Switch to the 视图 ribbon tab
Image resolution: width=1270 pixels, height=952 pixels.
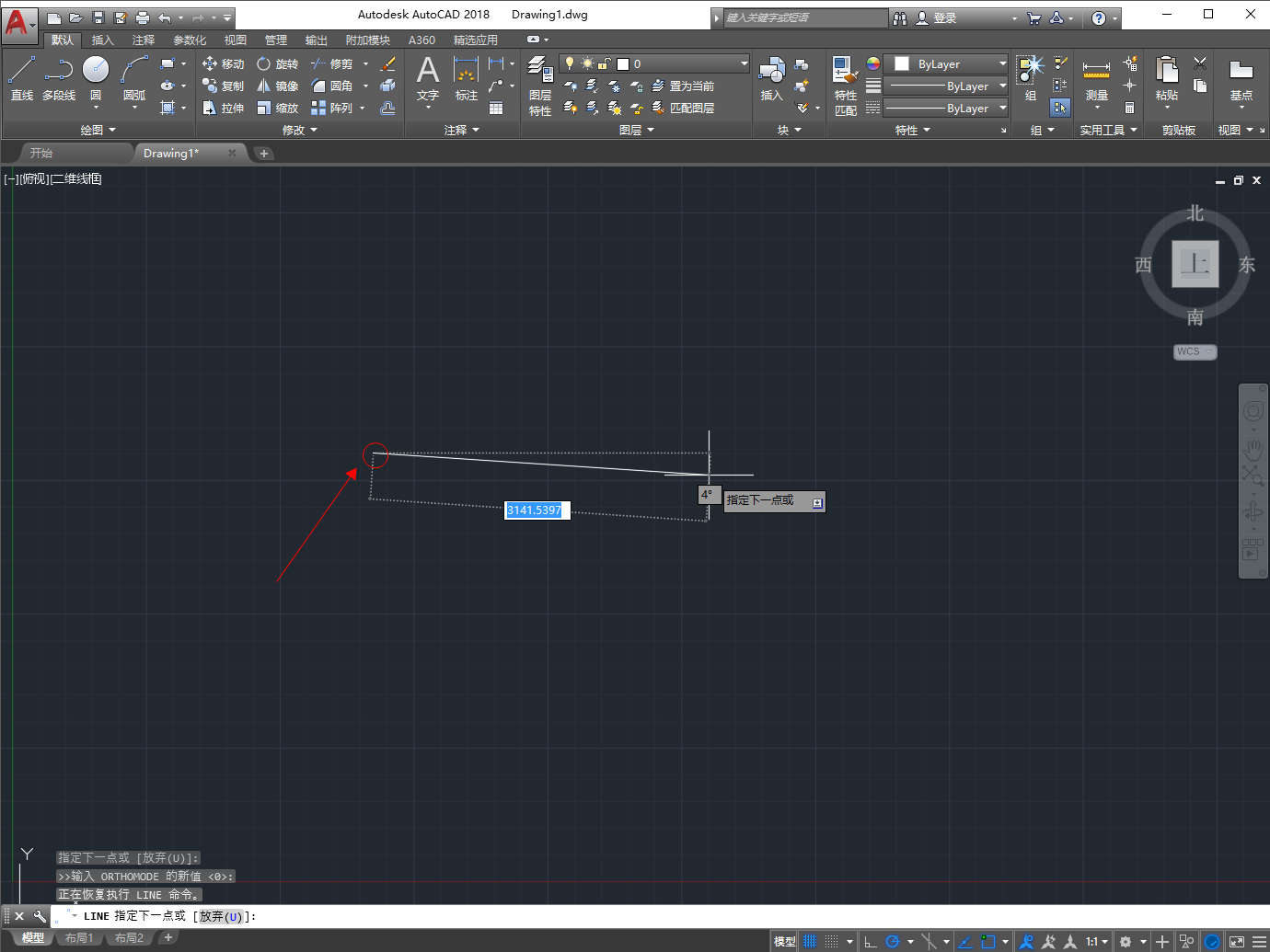click(x=236, y=40)
